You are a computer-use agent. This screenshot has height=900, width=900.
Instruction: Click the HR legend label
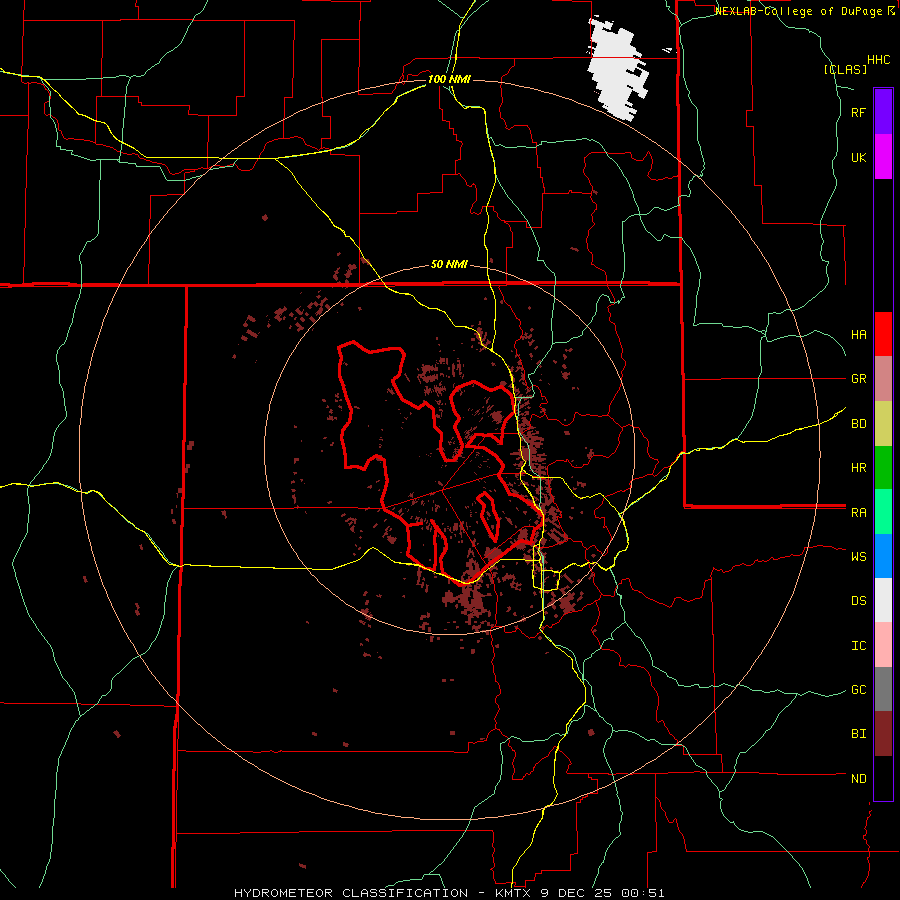[858, 468]
